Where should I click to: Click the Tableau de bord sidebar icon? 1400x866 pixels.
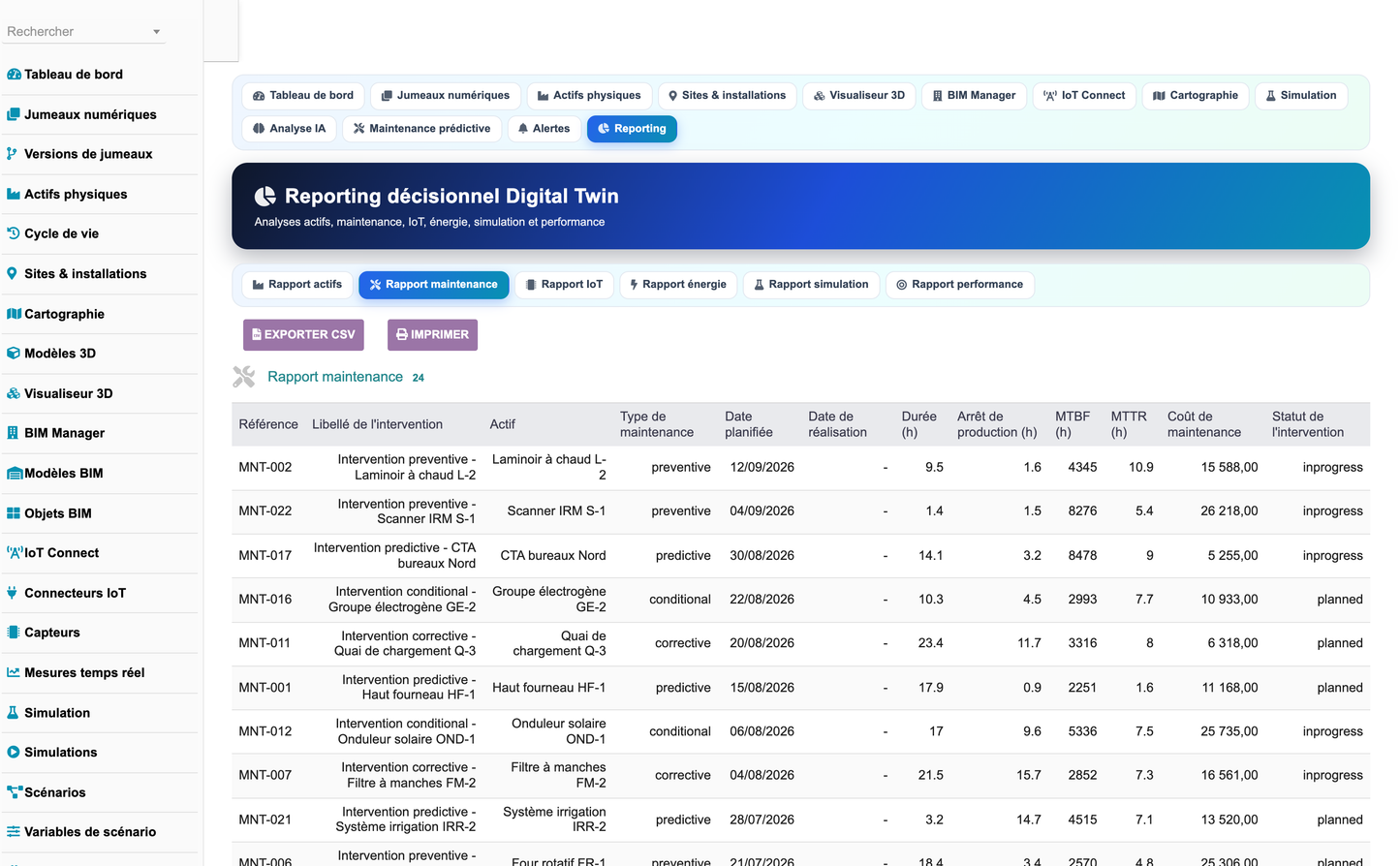tap(14, 75)
